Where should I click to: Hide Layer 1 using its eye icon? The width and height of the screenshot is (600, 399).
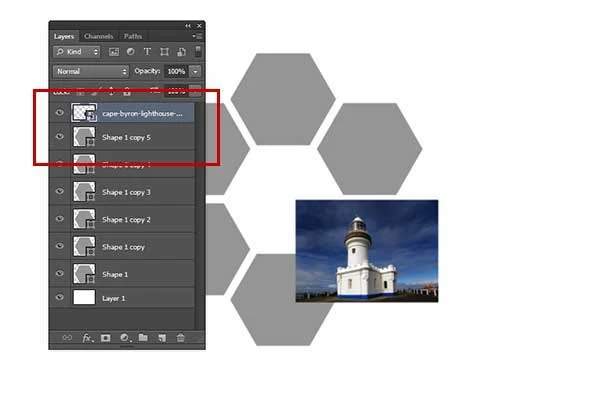click(x=60, y=297)
